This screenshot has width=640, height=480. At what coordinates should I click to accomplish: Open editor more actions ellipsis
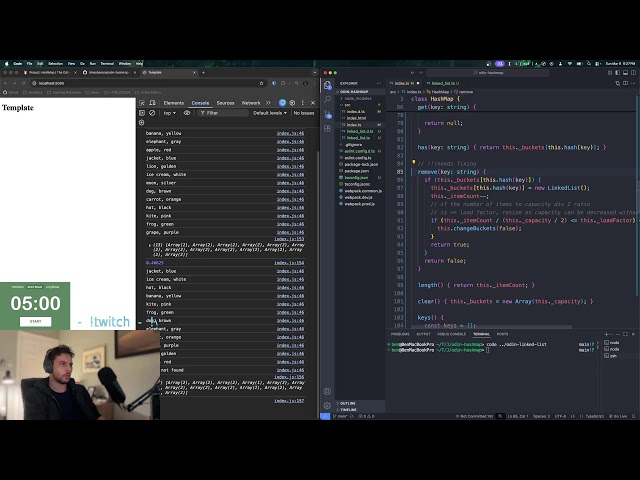click(x=633, y=83)
